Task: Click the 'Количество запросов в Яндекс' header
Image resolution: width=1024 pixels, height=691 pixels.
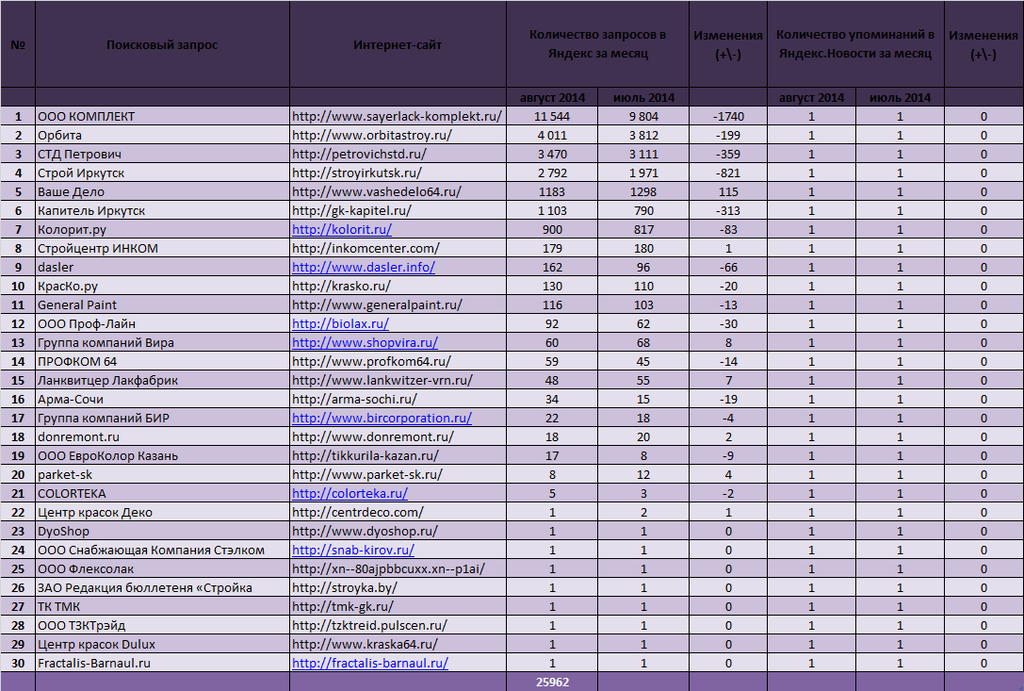Action: coord(598,44)
